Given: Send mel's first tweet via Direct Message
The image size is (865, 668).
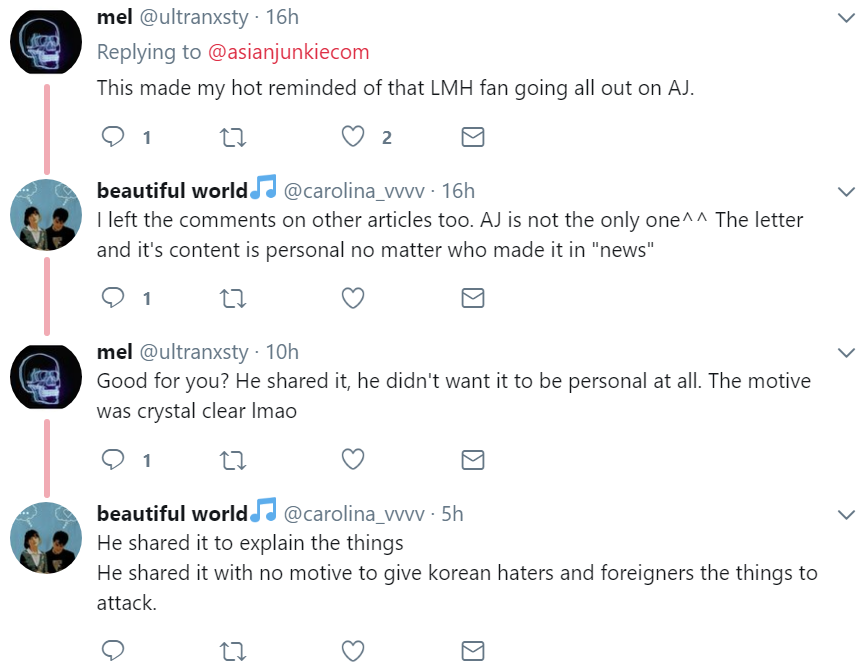Looking at the screenshot, I should (x=472, y=137).
